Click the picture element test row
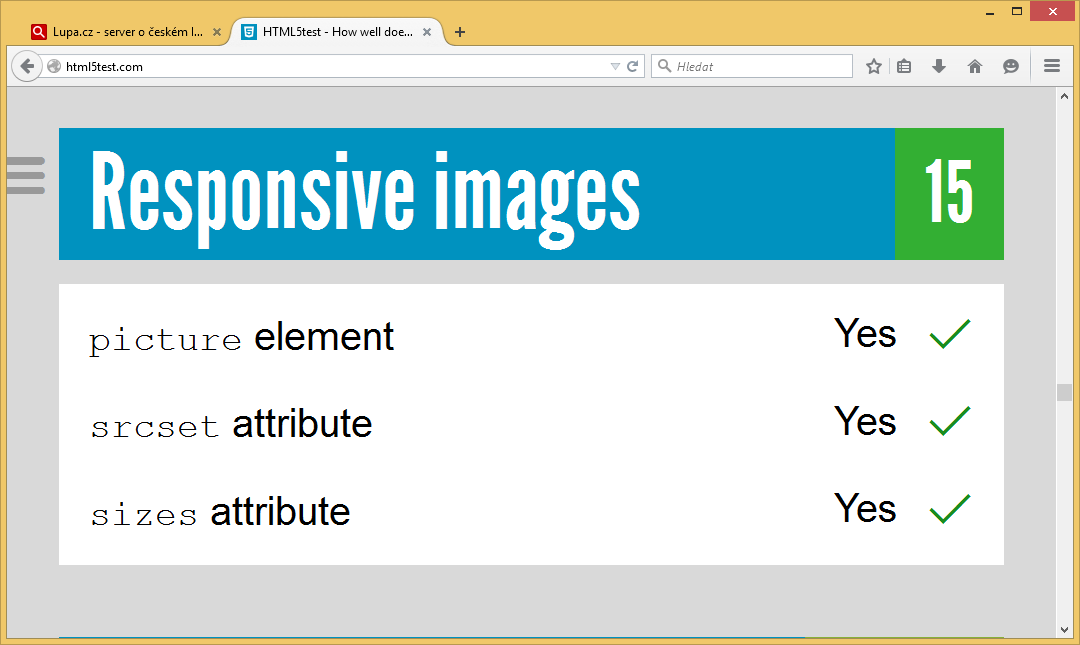Screen dimensions: 1080x645 pos(530,336)
